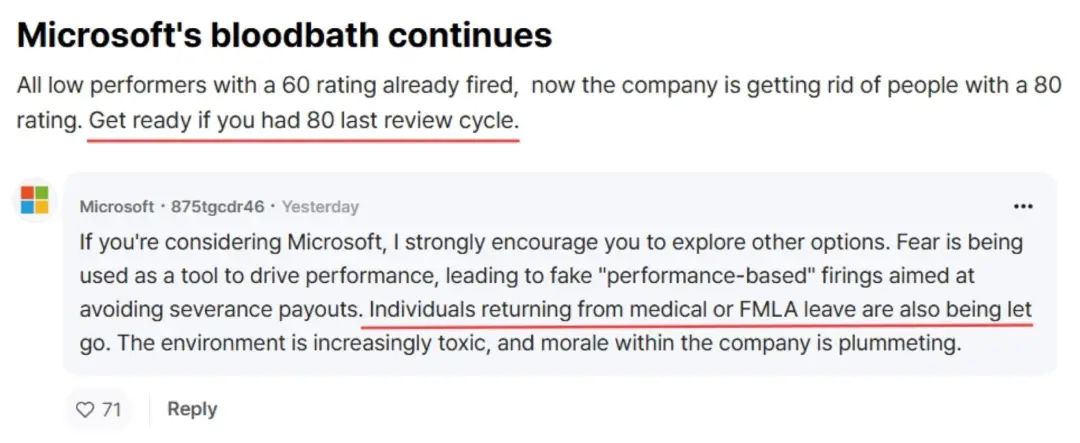This screenshot has width=1080, height=443.
Task: Click underlined sentence Get ready if you had 80
Action: tap(303, 121)
